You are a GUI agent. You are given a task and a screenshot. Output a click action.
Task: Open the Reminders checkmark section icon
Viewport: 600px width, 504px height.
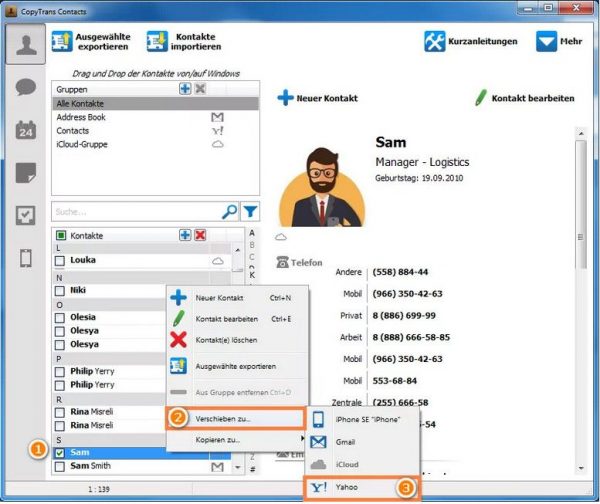26,215
